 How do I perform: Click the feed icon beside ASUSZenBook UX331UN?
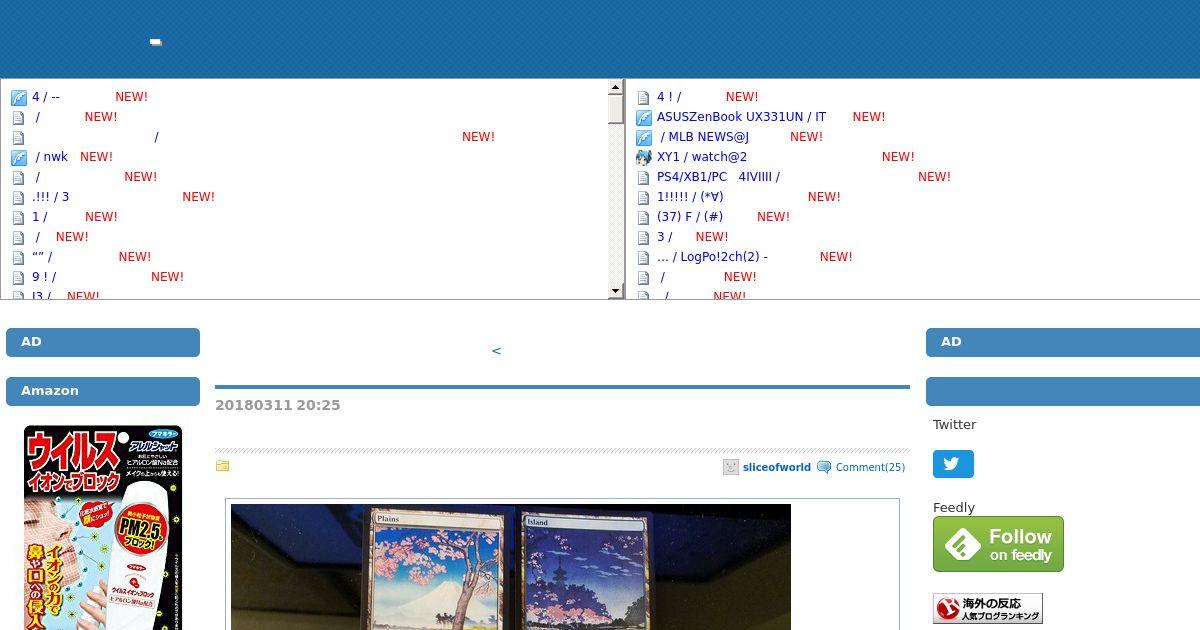pos(644,118)
